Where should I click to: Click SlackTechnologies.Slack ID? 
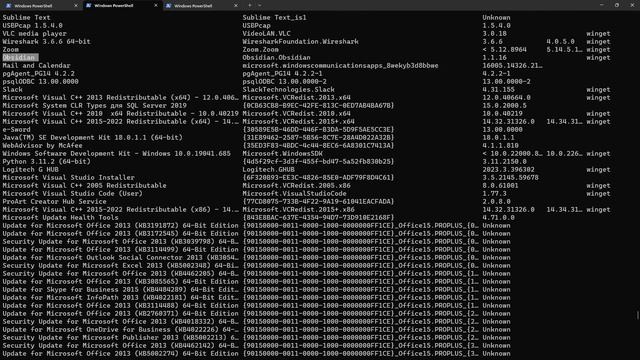(289, 89)
